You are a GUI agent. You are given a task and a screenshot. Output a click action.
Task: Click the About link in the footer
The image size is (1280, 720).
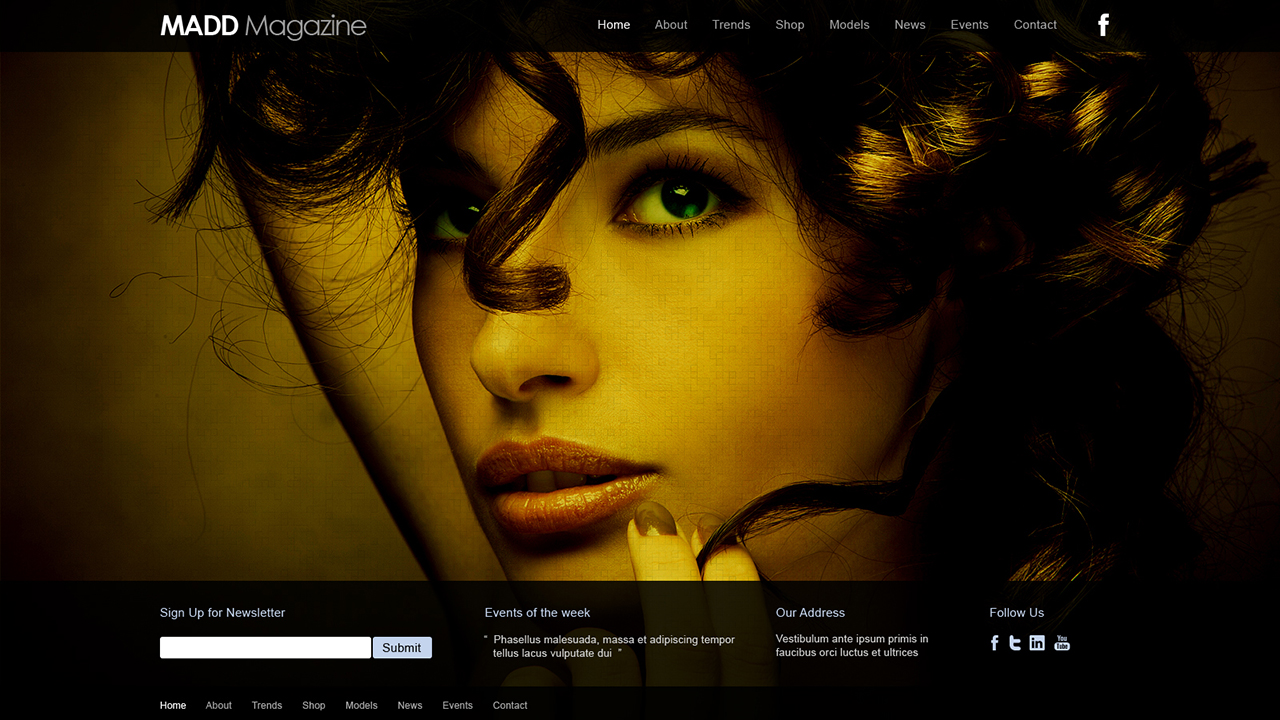pyautogui.click(x=219, y=706)
